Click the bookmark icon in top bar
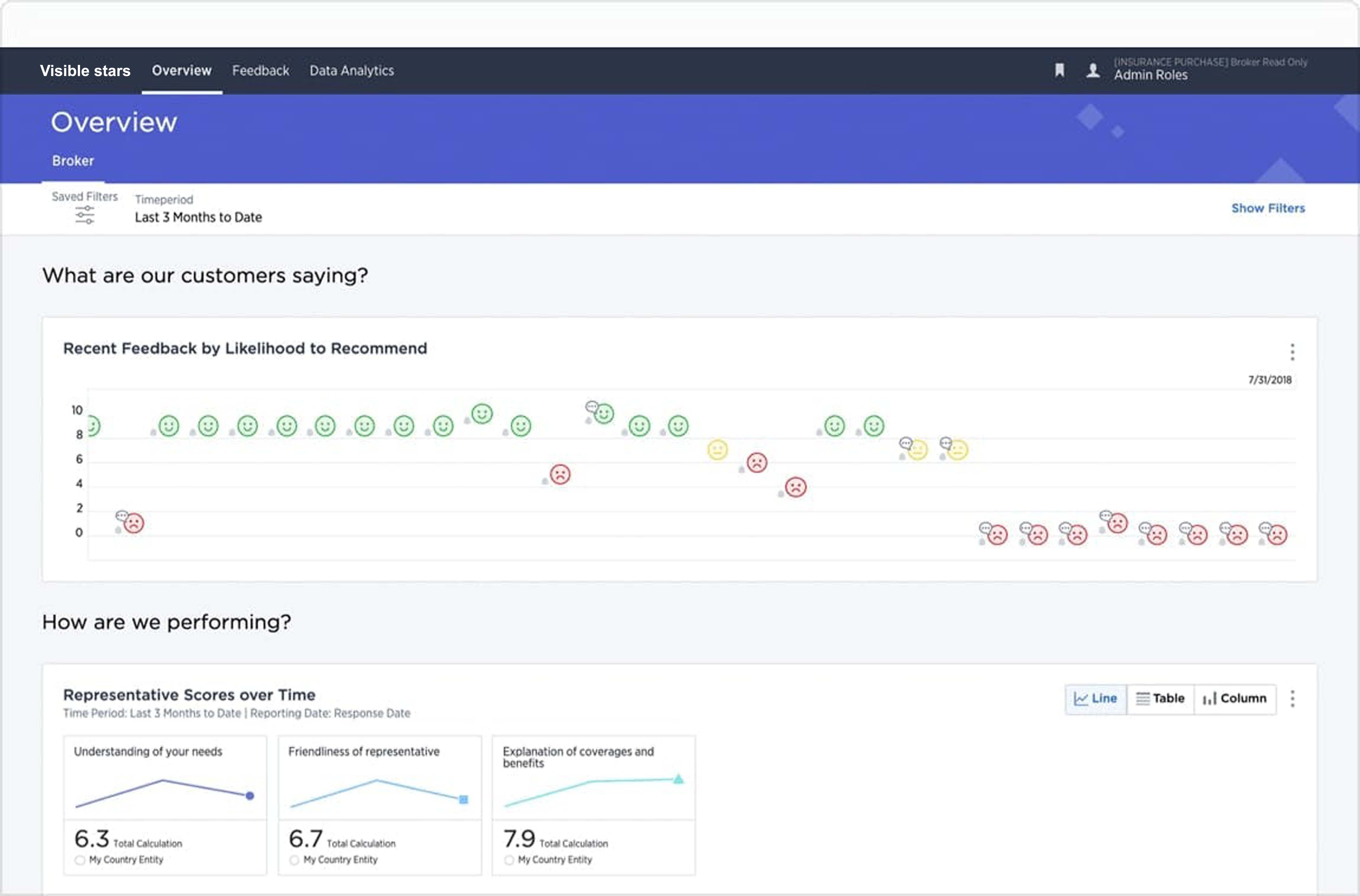1360x896 pixels. point(1059,70)
